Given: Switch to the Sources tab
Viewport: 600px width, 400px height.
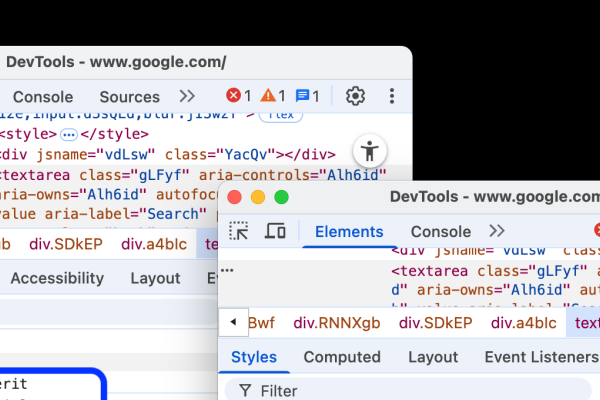Looking at the screenshot, I should point(130,97).
